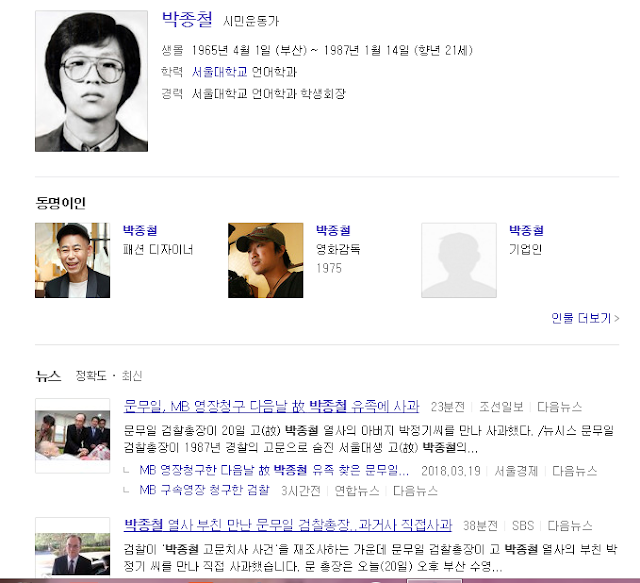Image resolution: width=640 pixels, height=583 pixels.
Task: Open the SBS news article thumbnail
Action: click(73, 548)
